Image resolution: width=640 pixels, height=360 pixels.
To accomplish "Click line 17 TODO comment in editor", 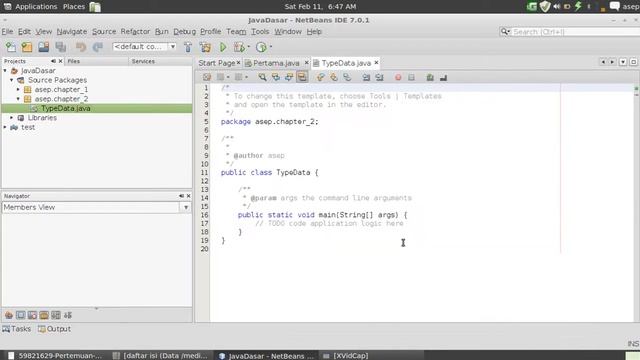I will coord(329,223).
